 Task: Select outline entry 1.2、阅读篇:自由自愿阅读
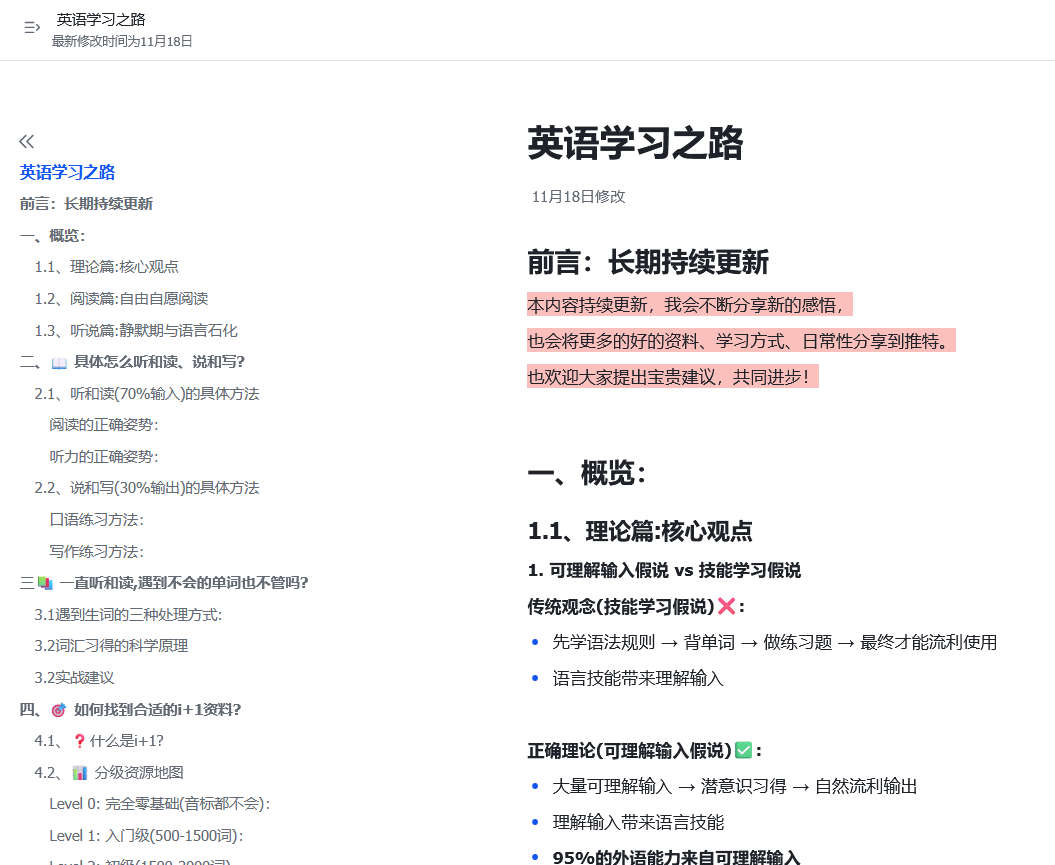click(121, 299)
